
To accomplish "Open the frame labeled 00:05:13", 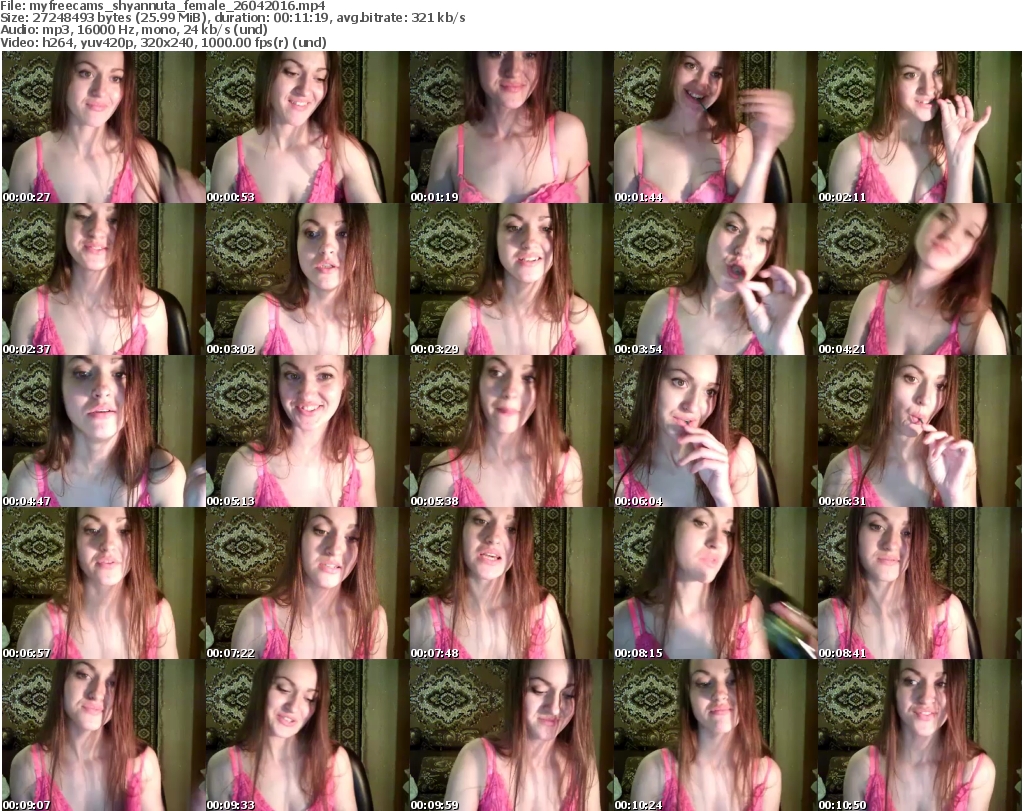I will tap(308, 432).
